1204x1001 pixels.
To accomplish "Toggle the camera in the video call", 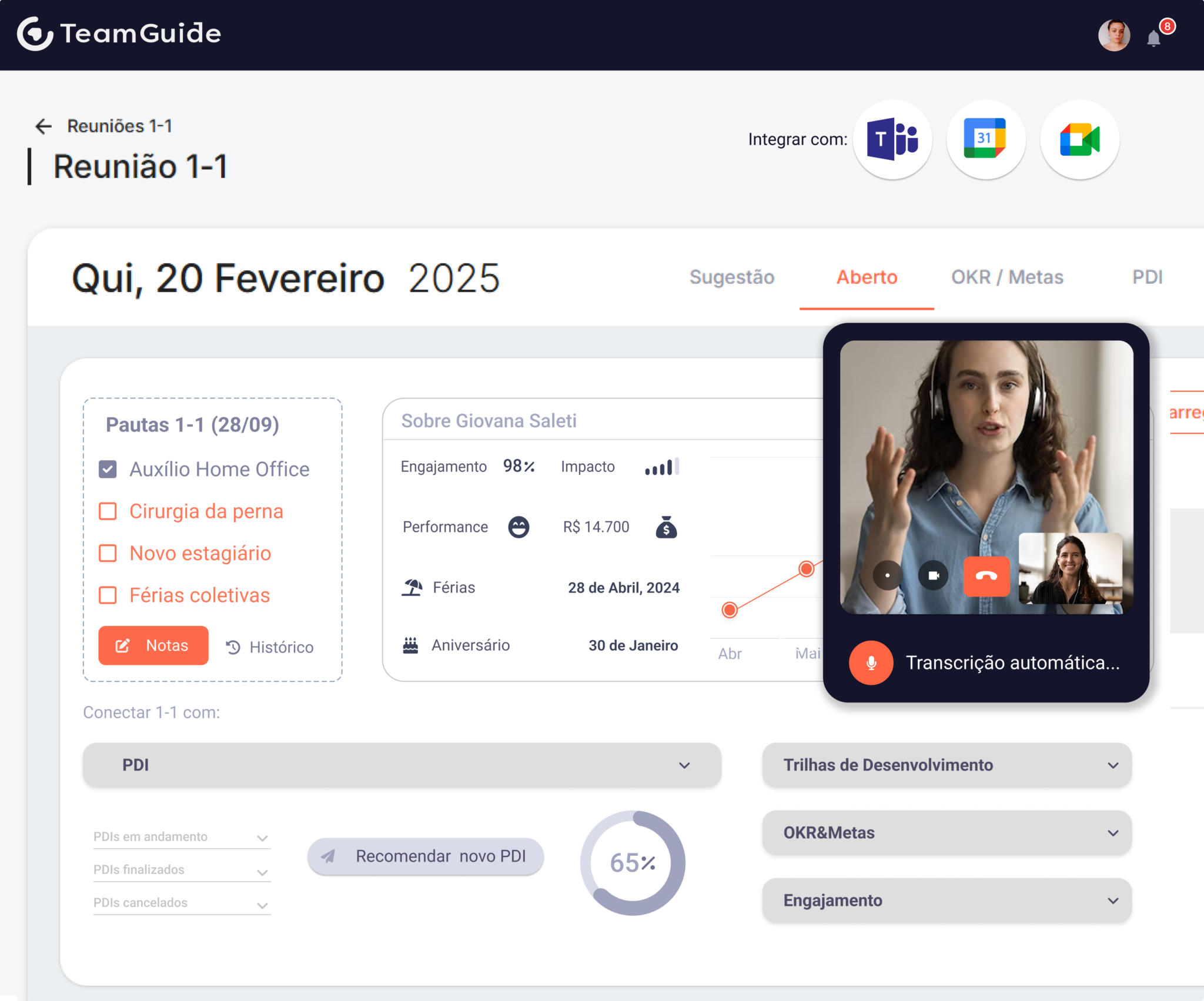I will (934, 576).
